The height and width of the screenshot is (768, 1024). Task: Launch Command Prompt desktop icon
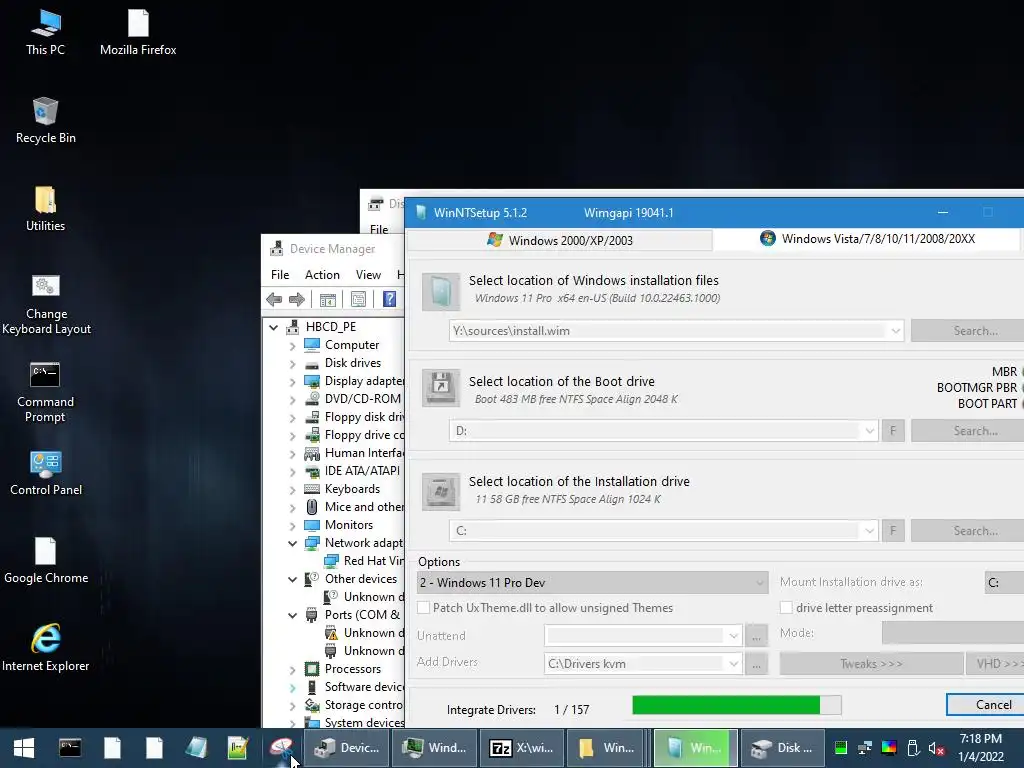45,392
